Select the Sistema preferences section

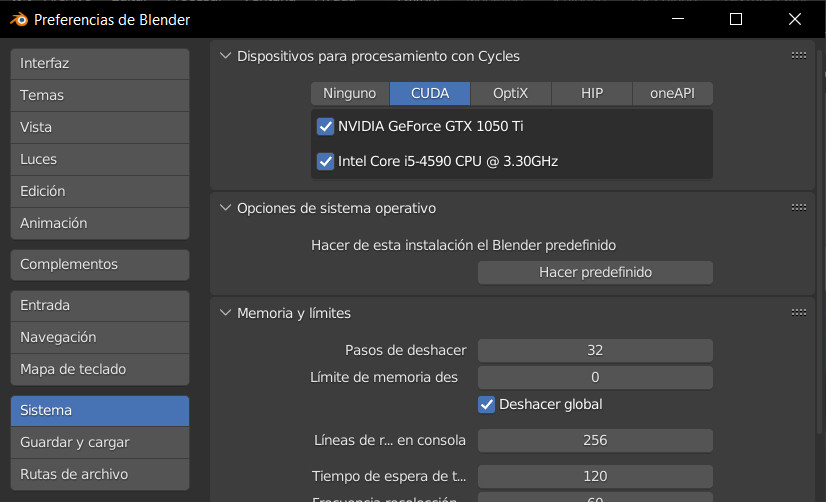[100, 410]
